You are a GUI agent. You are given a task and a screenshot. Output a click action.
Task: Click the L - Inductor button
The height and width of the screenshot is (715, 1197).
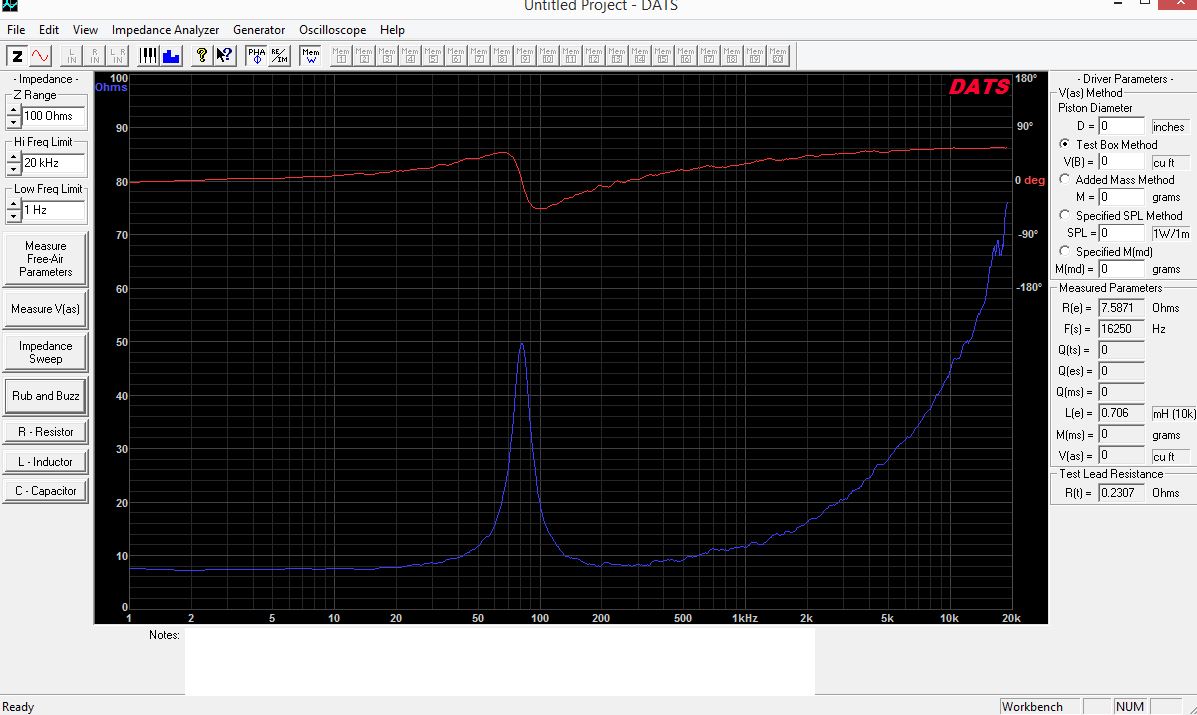click(46, 462)
